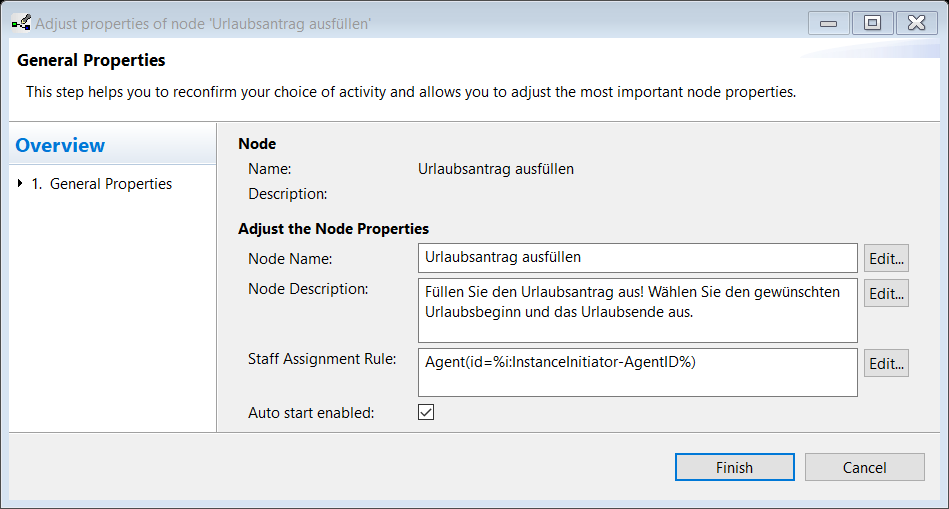Click into the Staff Assignment Rule field
The height and width of the screenshot is (509, 949).
pyautogui.click(x=637, y=372)
